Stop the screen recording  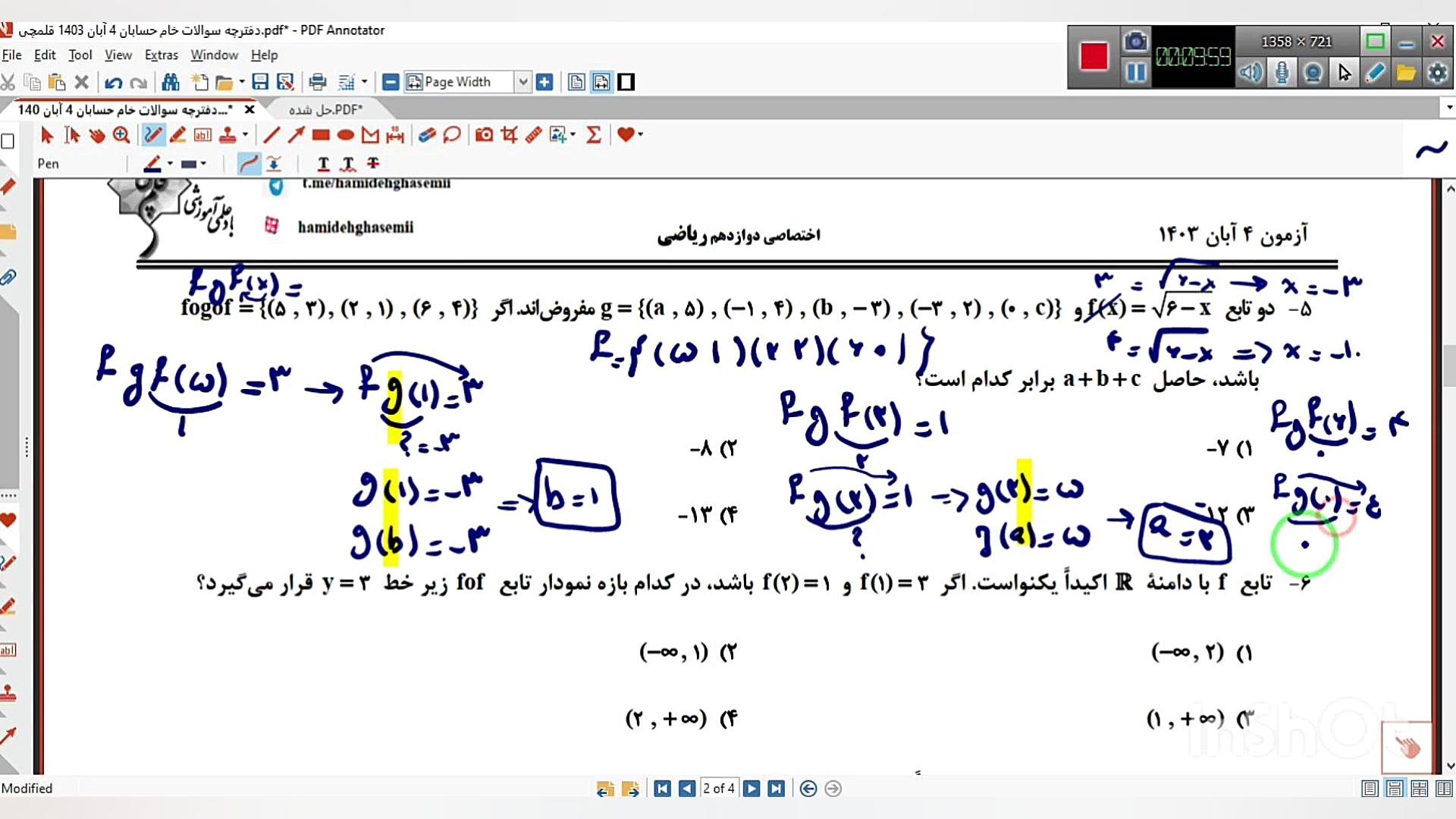pos(1094,56)
